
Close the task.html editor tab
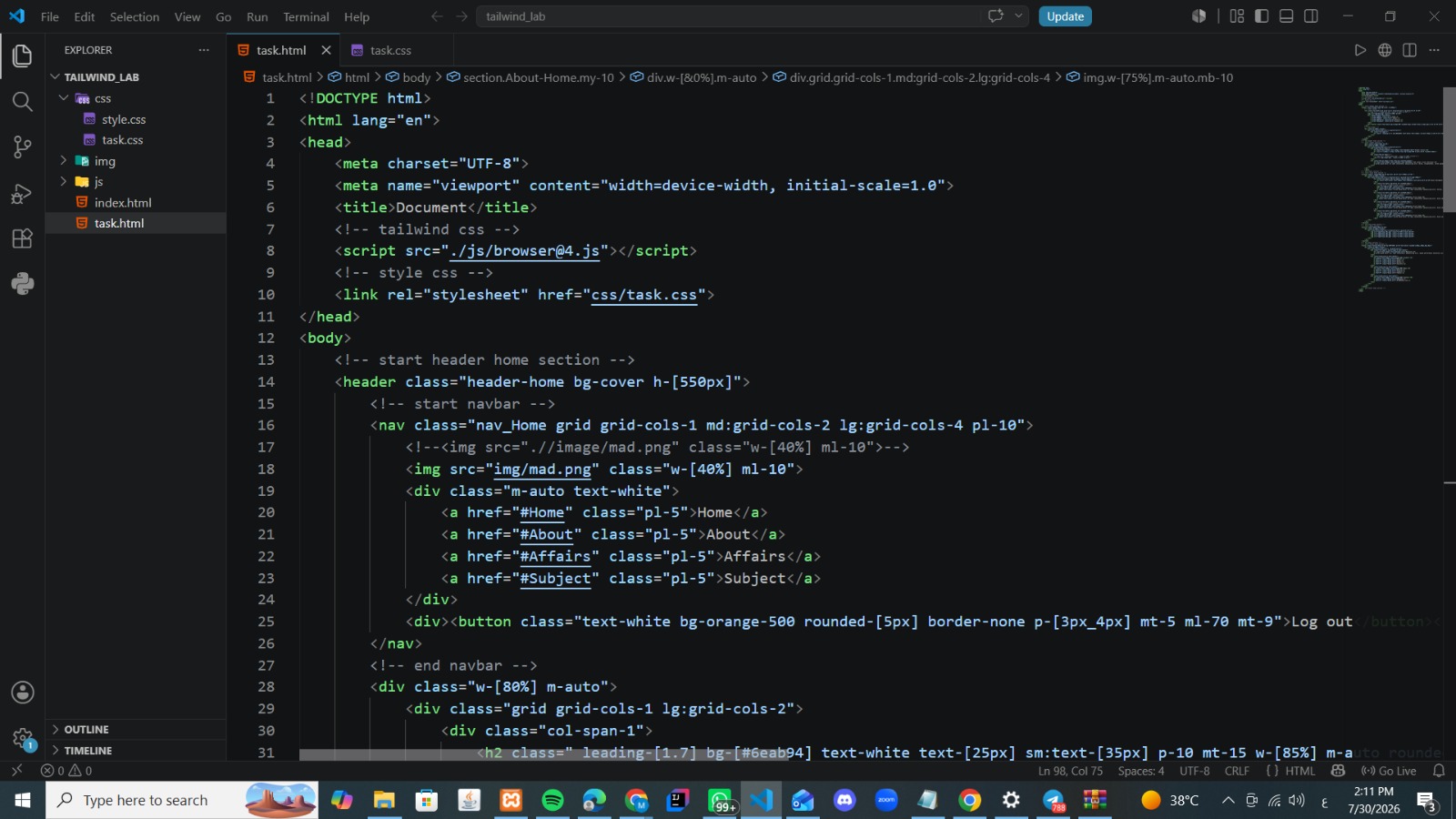tap(326, 50)
